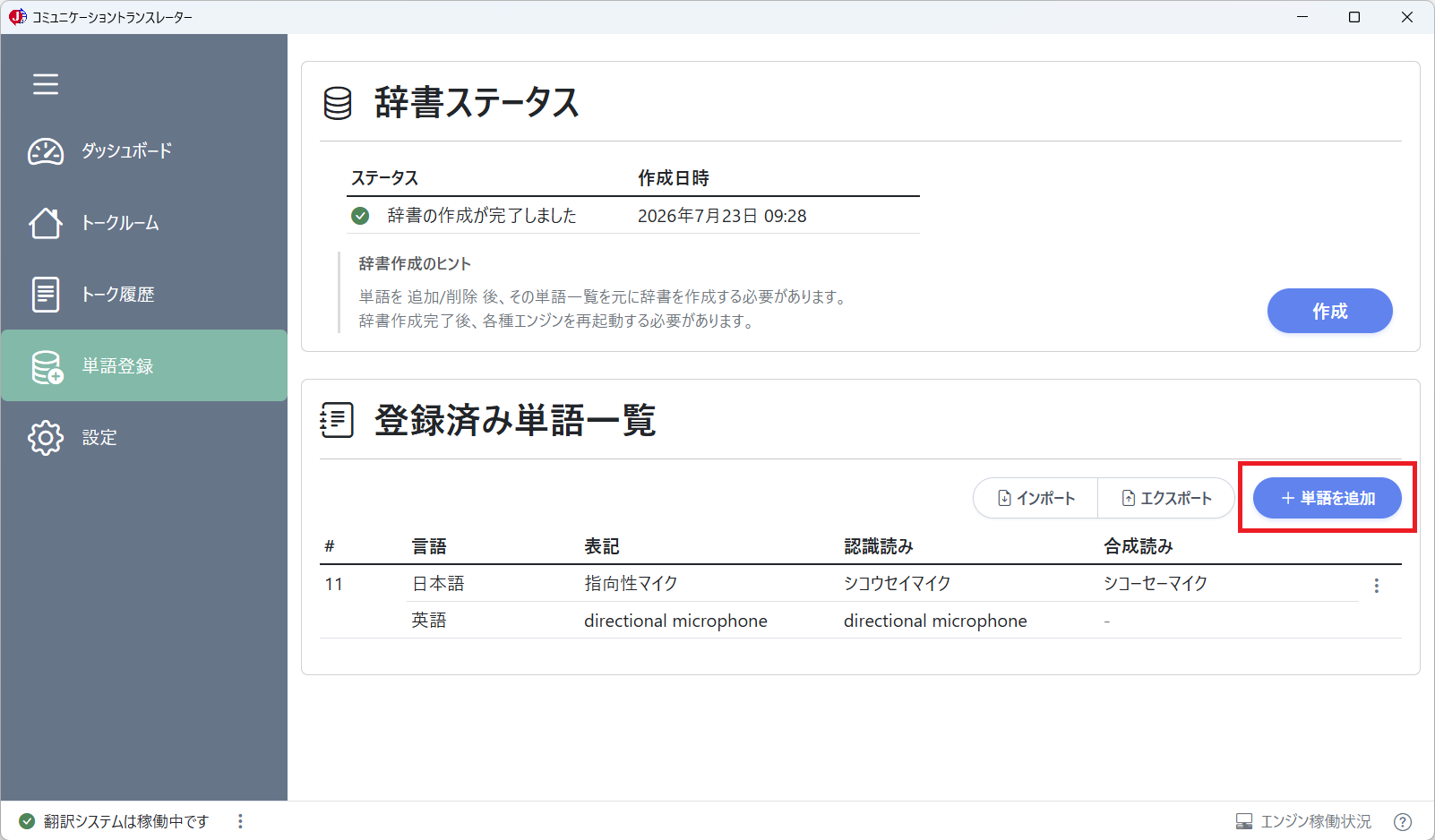Click the talk room house icon

(x=46, y=223)
